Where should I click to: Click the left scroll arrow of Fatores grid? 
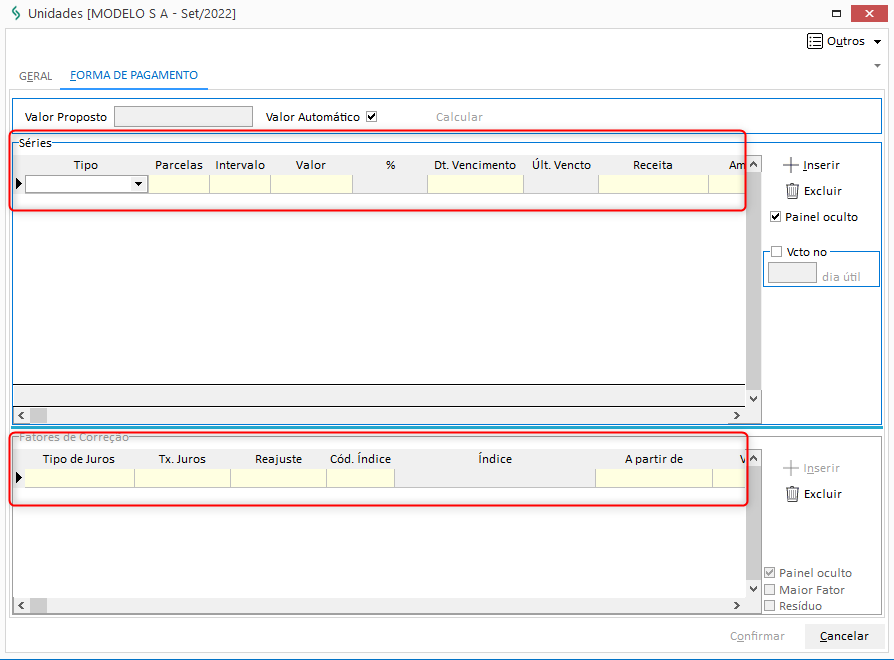point(21,605)
